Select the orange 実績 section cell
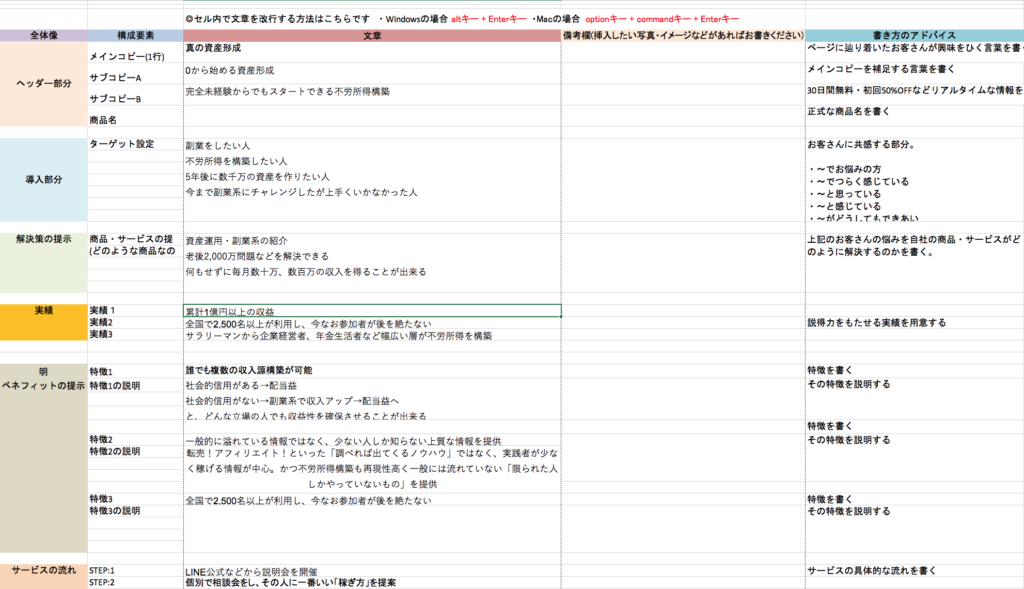Viewport: 1024px width, 589px height. (43, 310)
